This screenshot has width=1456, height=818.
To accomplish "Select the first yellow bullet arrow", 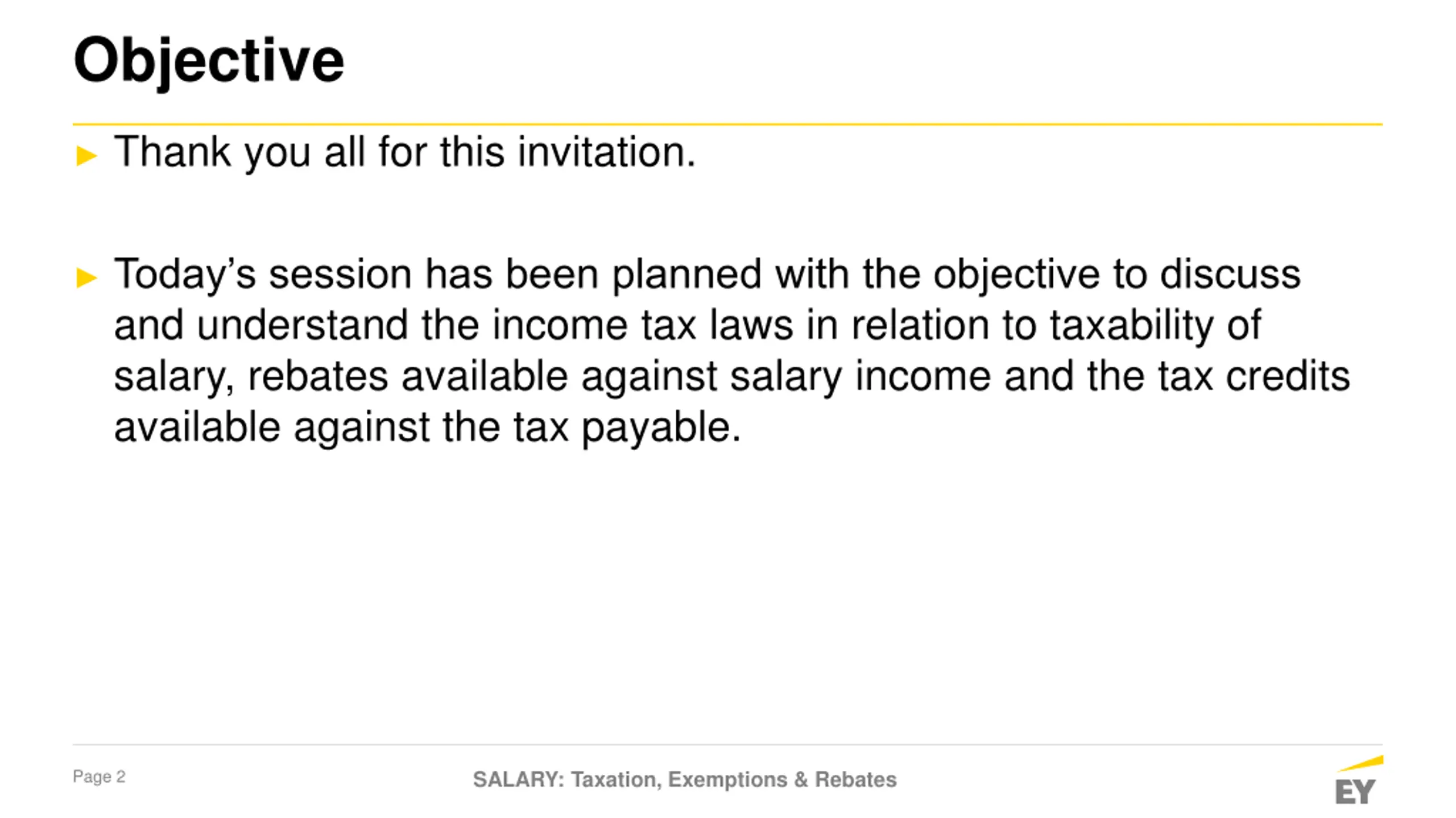I will click(86, 155).
